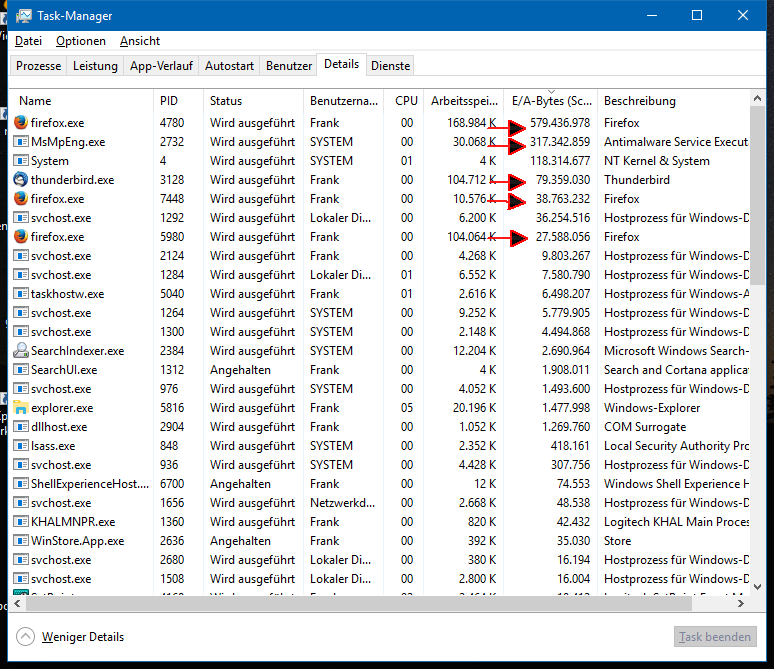
Task: Sort by the PID column header
Action: click(x=178, y=101)
